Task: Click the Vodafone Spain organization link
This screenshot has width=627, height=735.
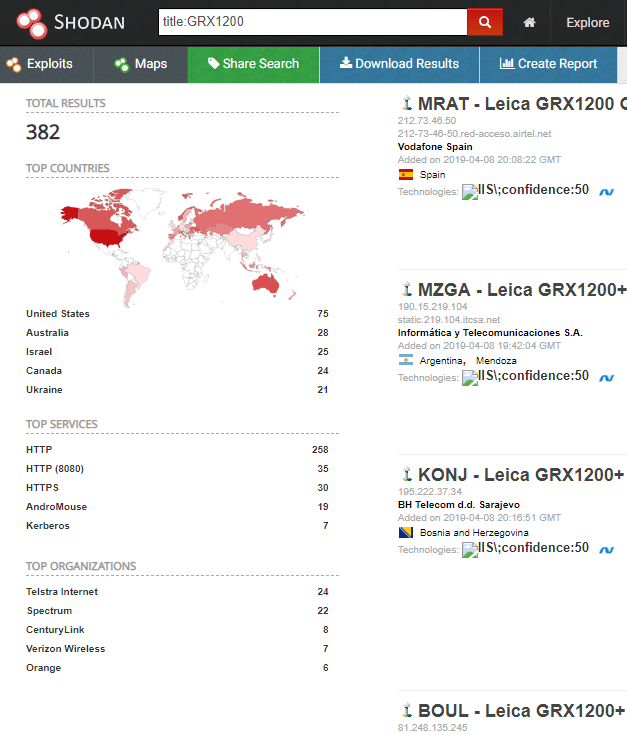Action: coord(435,147)
